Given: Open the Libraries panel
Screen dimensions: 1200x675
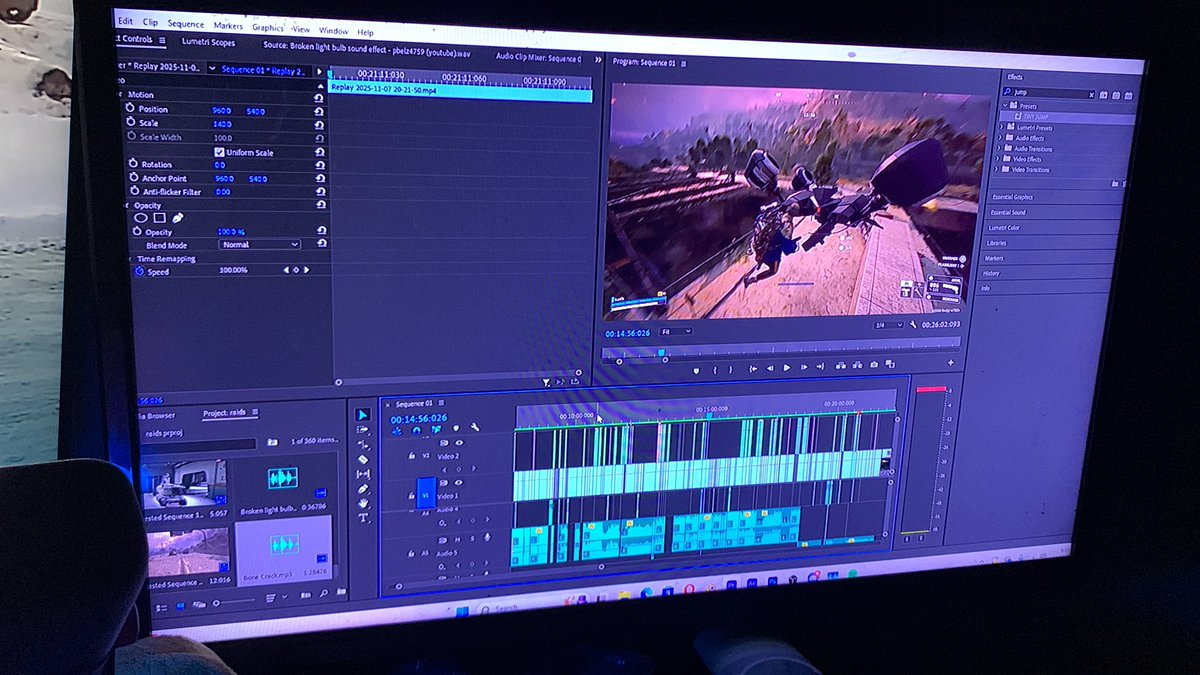Looking at the screenshot, I should (997, 243).
